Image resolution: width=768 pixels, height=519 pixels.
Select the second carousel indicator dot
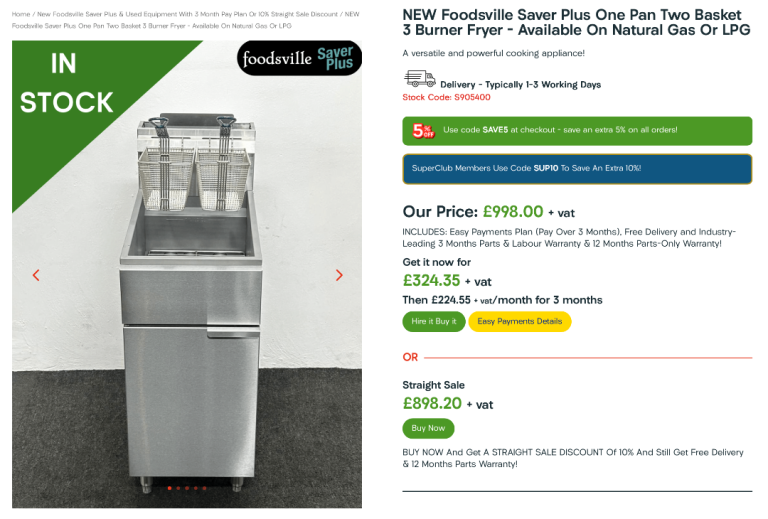tap(178, 488)
